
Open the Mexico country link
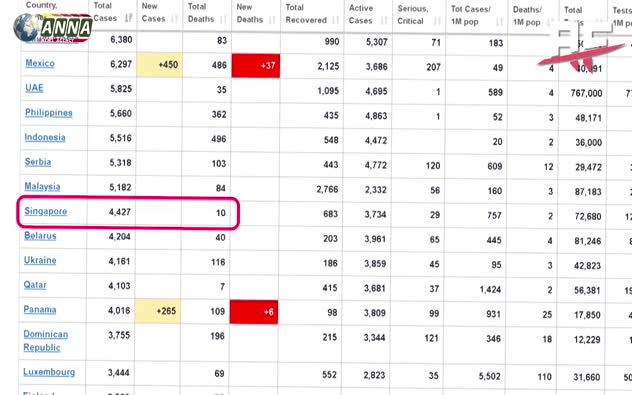[40, 63]
